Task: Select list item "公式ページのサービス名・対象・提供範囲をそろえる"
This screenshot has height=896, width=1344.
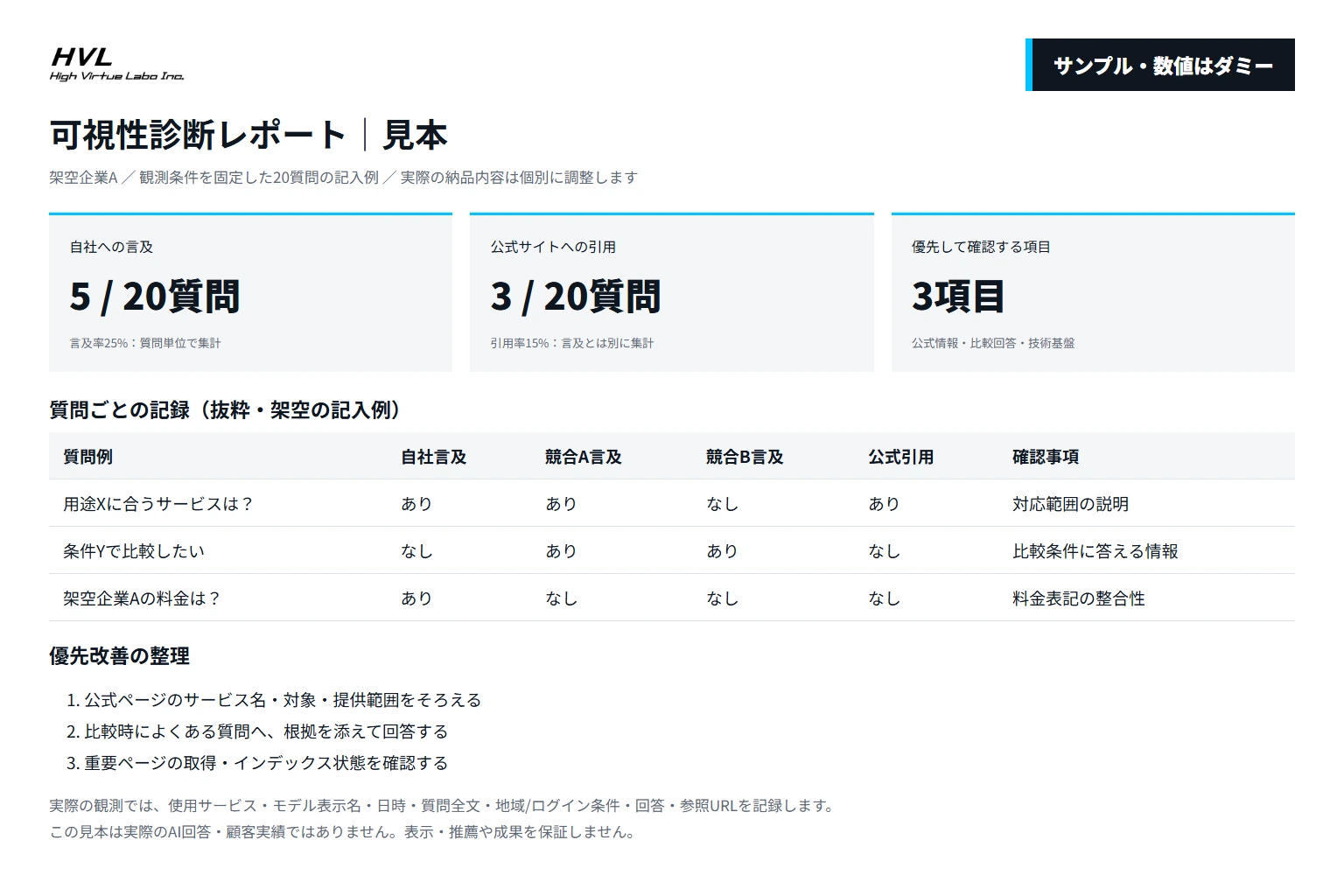Action: (x=283, y=700)
